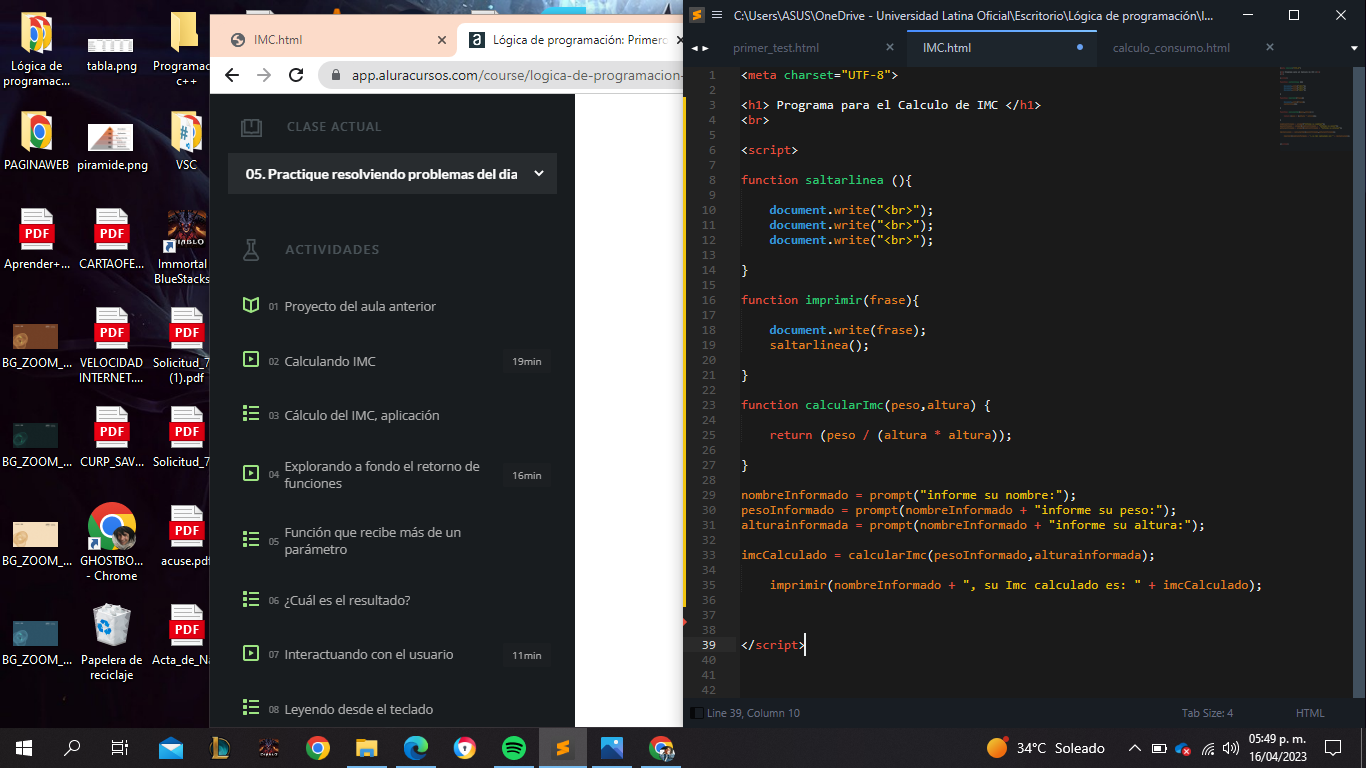Close the primer_test.html tab
Image resolution: width=1366 pixels, height=768 pixels.
tap(890, 48)
